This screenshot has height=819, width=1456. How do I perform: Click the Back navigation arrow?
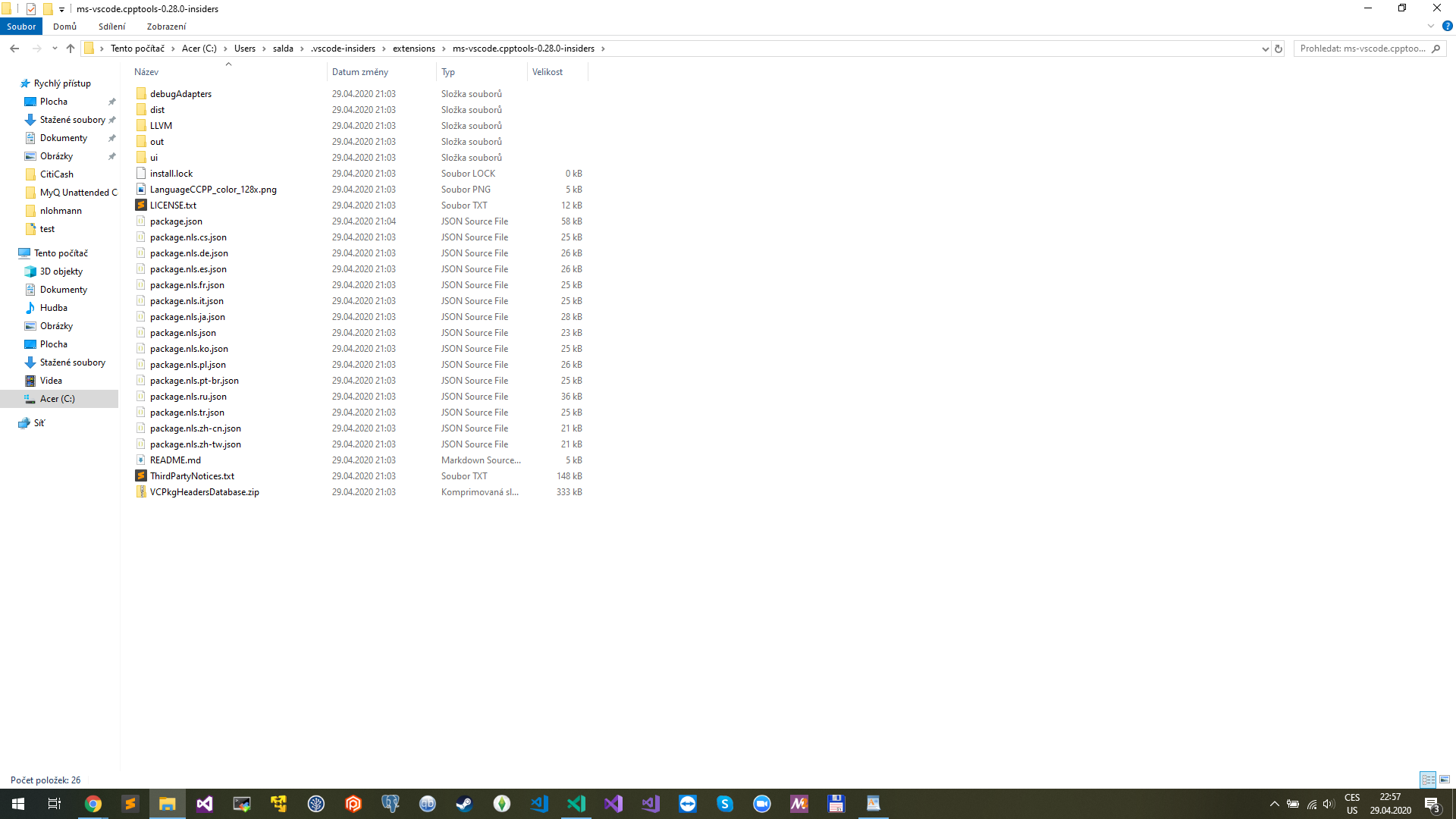(x=14, y=49)
